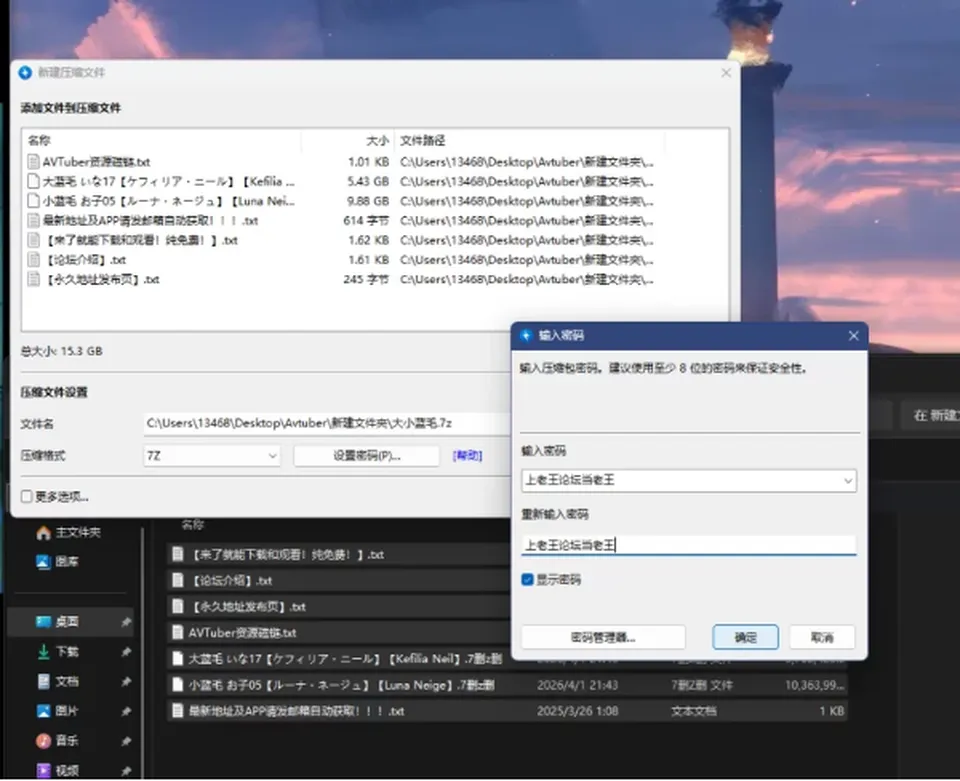This screenshot has height=781, width=960.
Task: Click file icon of 【永久地址发布页】.txt in Explorer list
Action: click(x=178, y=606)
